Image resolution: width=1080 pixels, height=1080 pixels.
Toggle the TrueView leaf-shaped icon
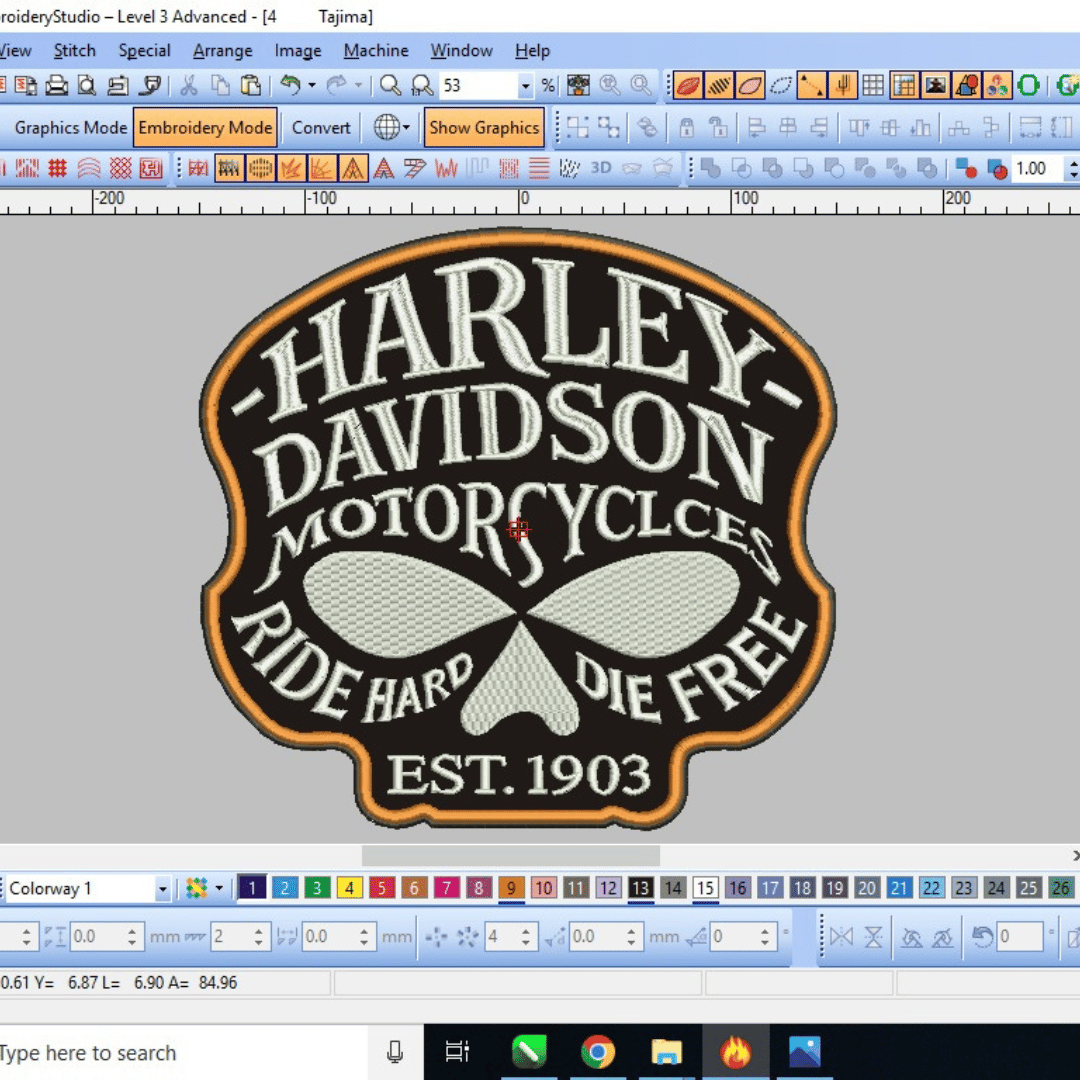(x=687, y=86)
